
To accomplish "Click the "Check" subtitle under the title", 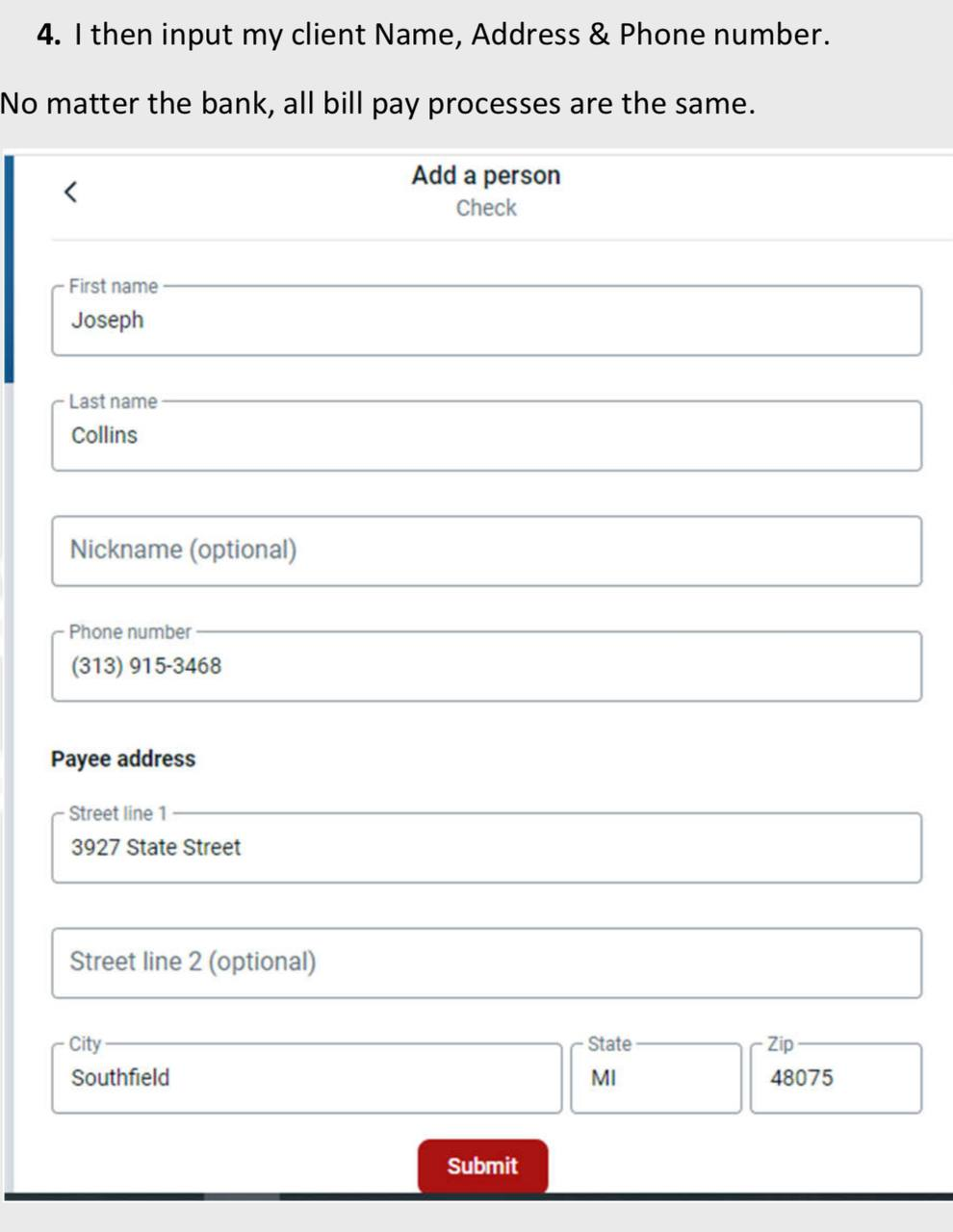I will coord(486,208).
